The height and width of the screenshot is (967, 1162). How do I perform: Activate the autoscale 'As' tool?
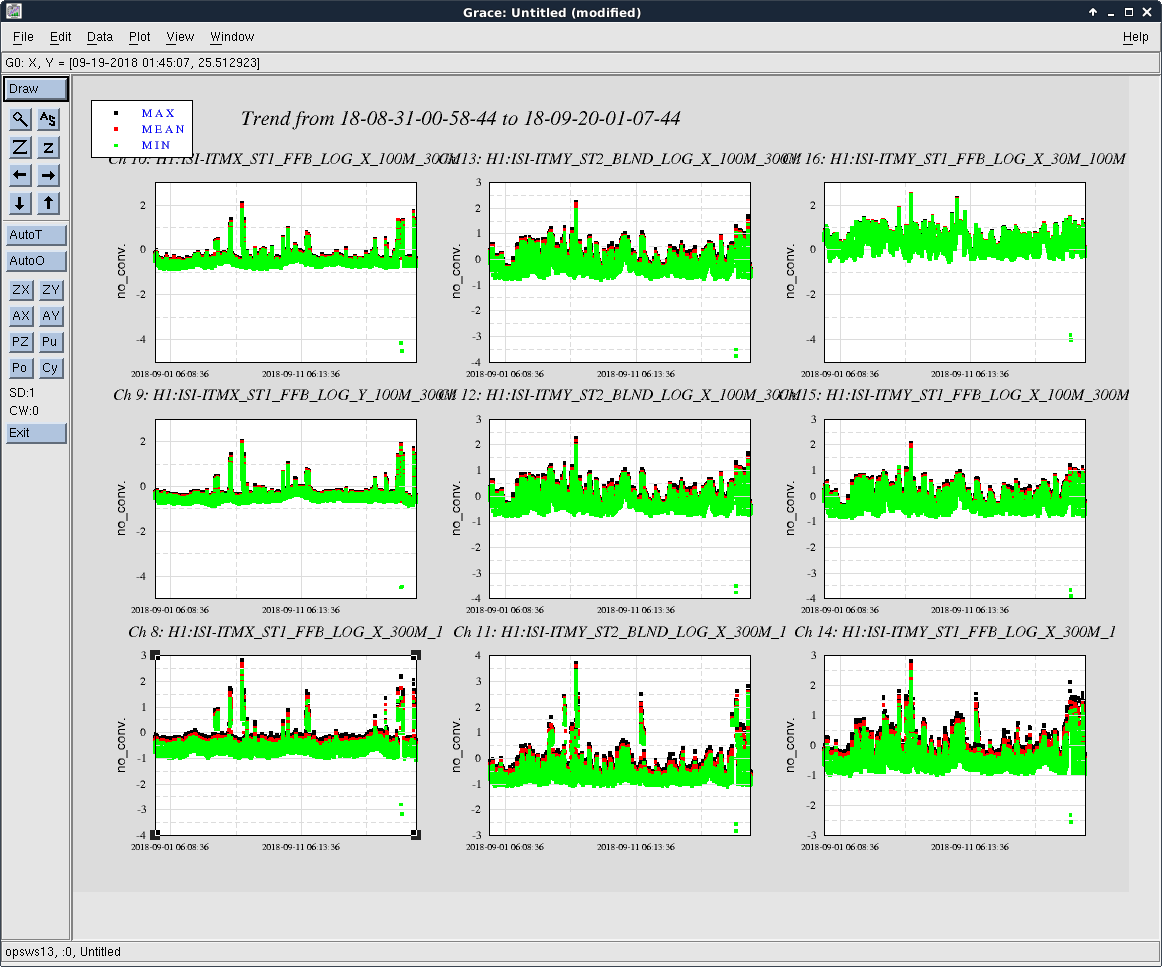click(48, 119)
